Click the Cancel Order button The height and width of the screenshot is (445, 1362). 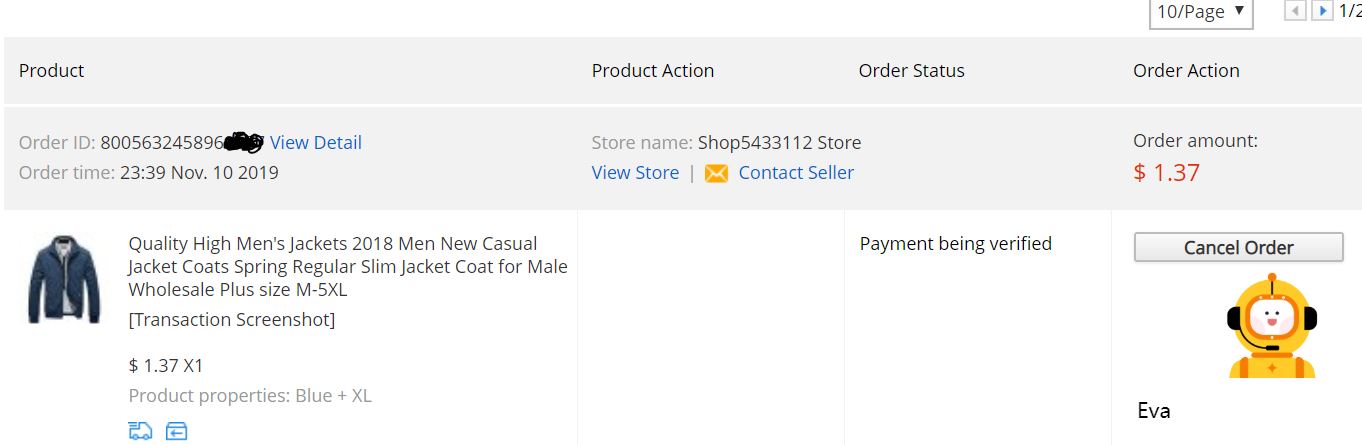pyautogui.click(x=1238, y=248)
